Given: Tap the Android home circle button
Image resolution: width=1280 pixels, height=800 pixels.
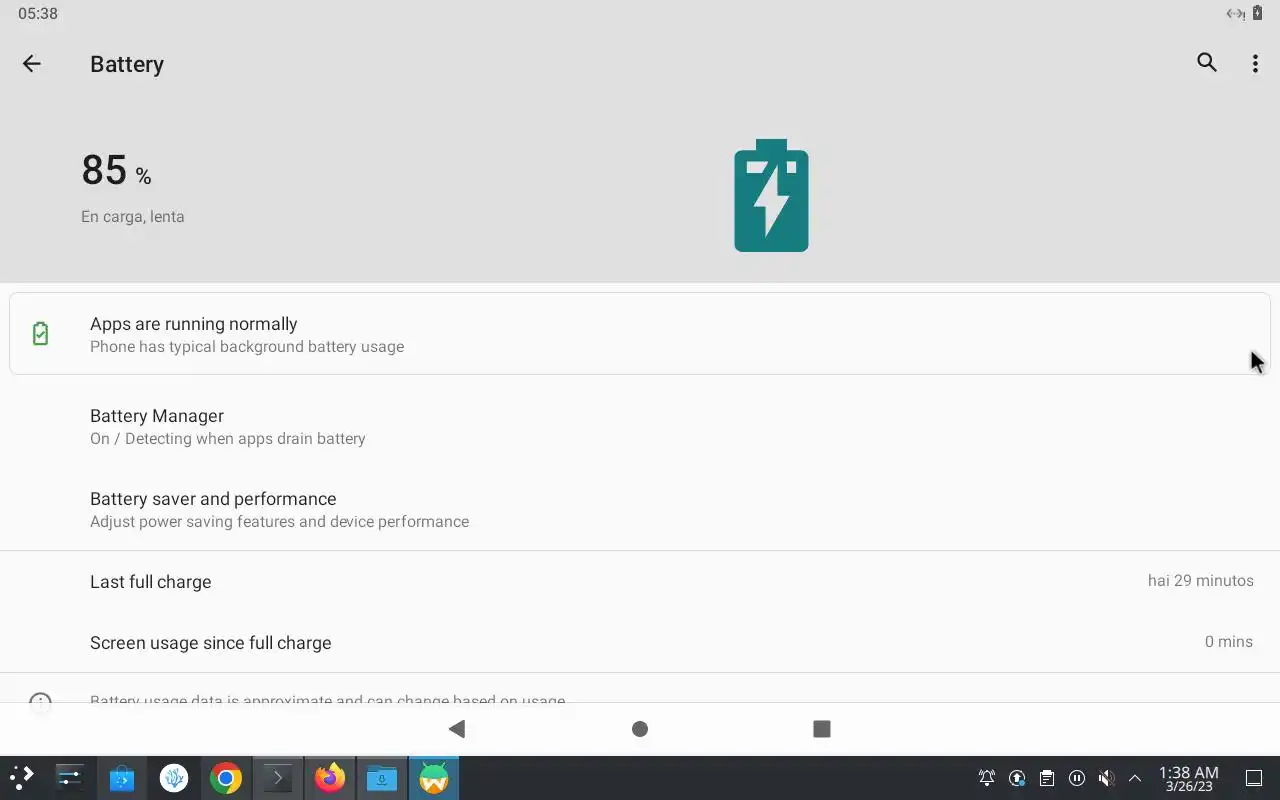Looking at the screenshot, I should click(640, 729).
